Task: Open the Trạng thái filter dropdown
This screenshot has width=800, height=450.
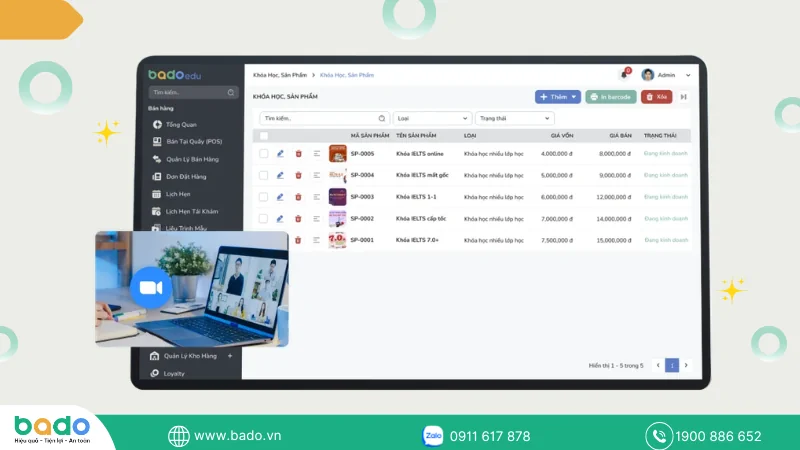Action: point(514,118)
